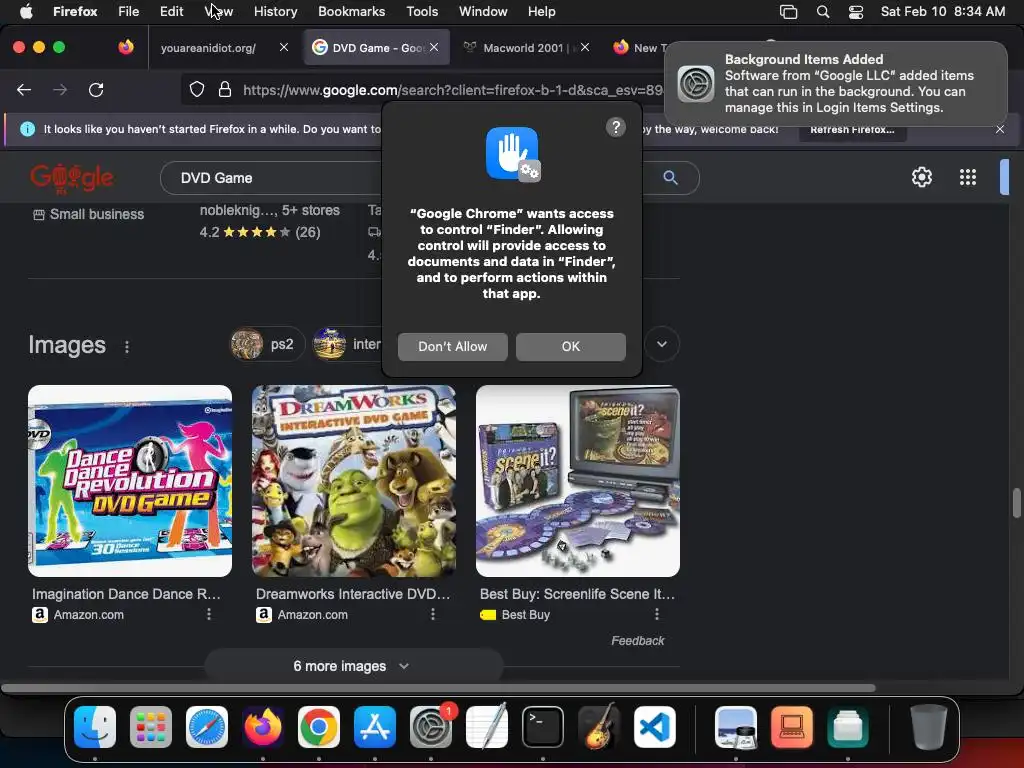The image size is (1024, 768).
Task: Dismiss the Firefox refresh notification bar
Action: coord(1000,129)
